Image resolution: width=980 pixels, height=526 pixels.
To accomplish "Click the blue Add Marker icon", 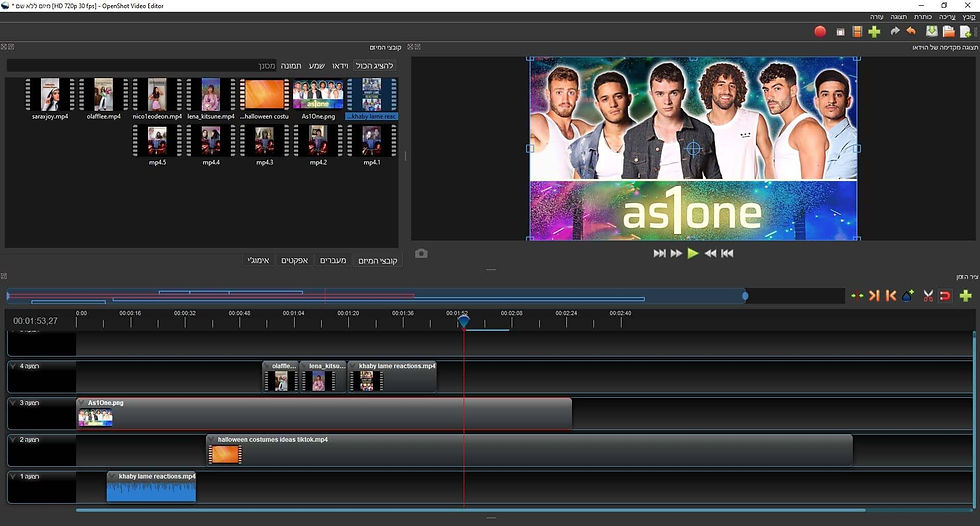I will pos(908,295).
